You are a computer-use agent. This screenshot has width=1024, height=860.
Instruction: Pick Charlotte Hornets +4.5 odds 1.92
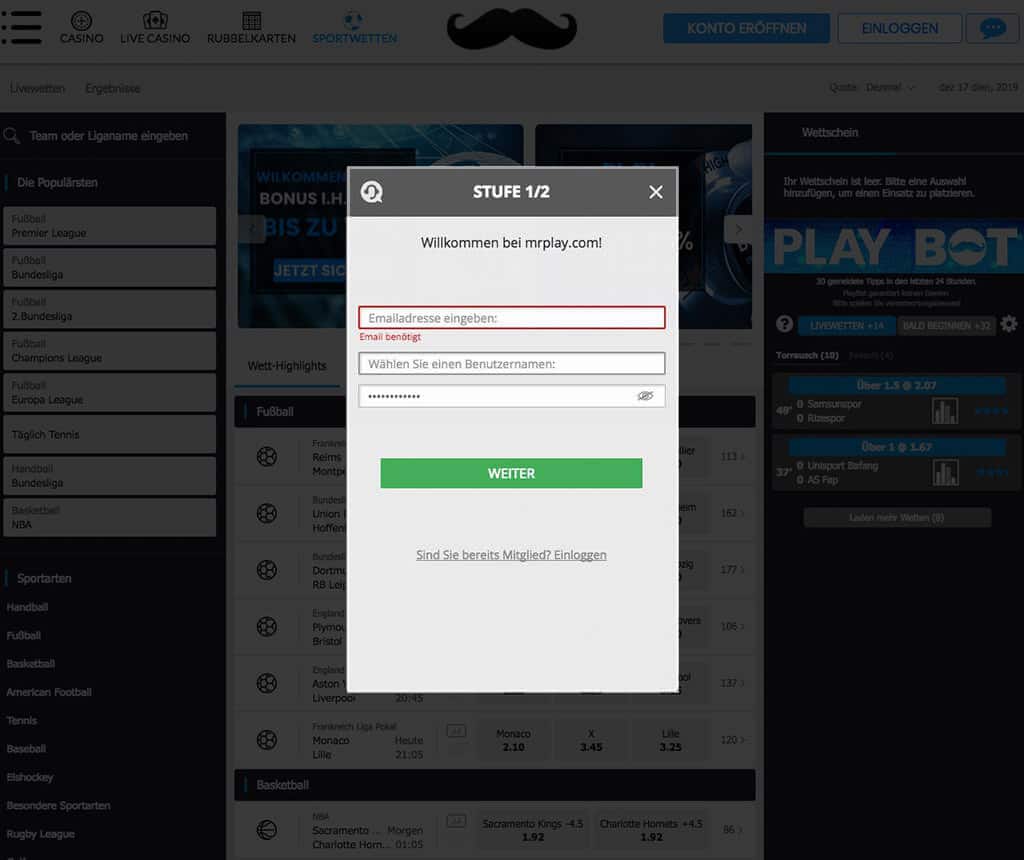[x=651, y=830]
